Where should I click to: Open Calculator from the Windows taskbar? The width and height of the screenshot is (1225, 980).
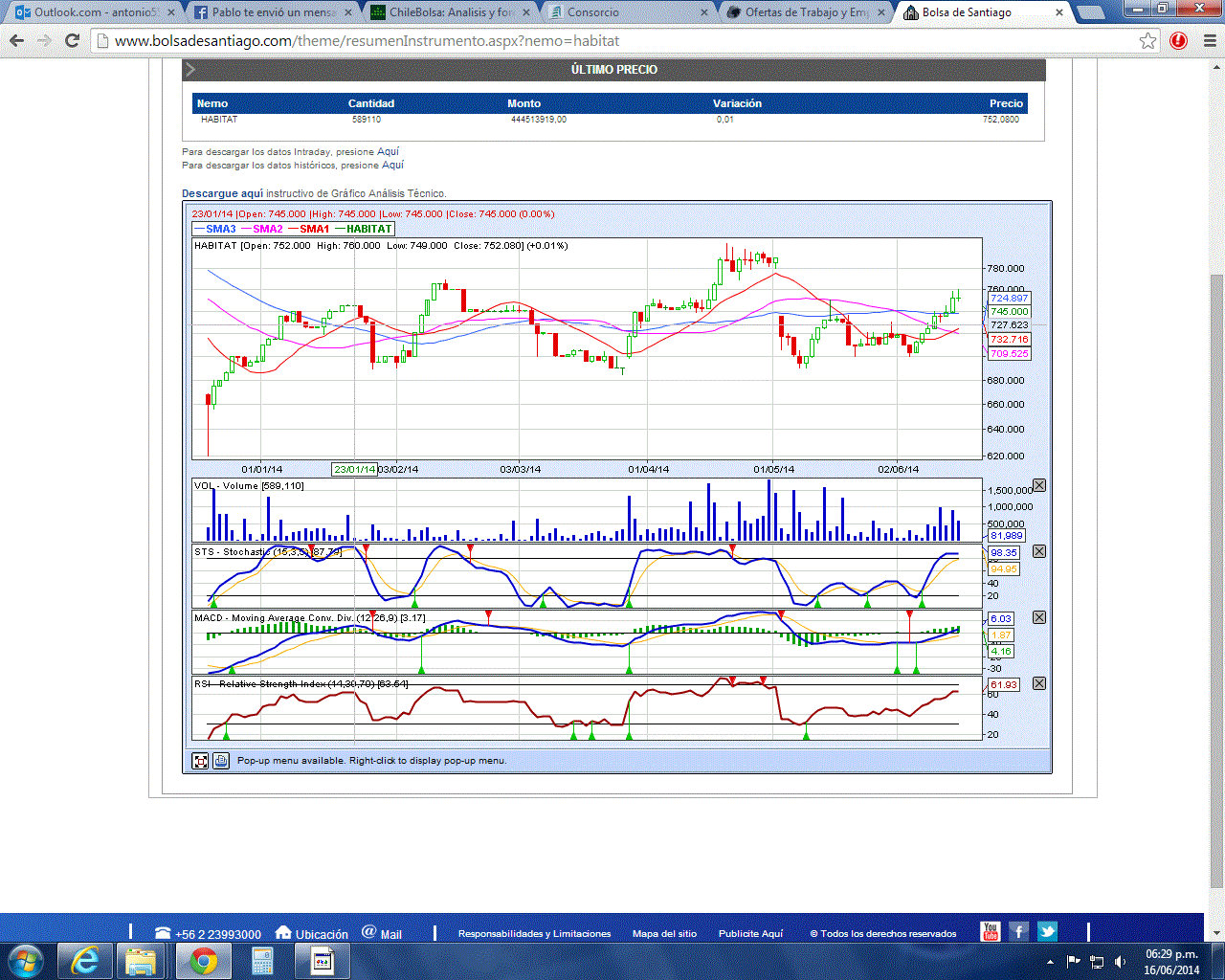[262, 960]
